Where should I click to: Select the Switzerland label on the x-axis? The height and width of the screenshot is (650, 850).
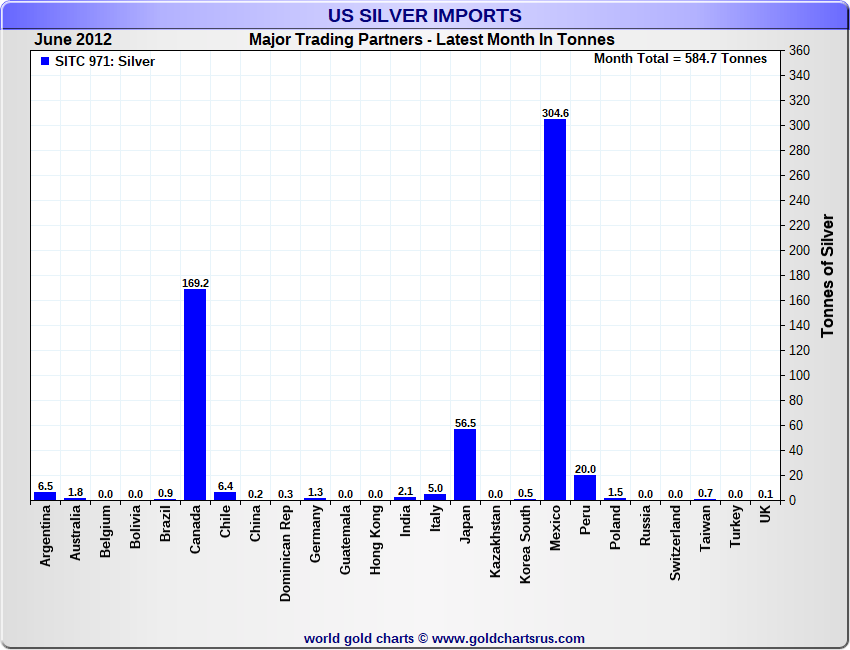point(675,542)
